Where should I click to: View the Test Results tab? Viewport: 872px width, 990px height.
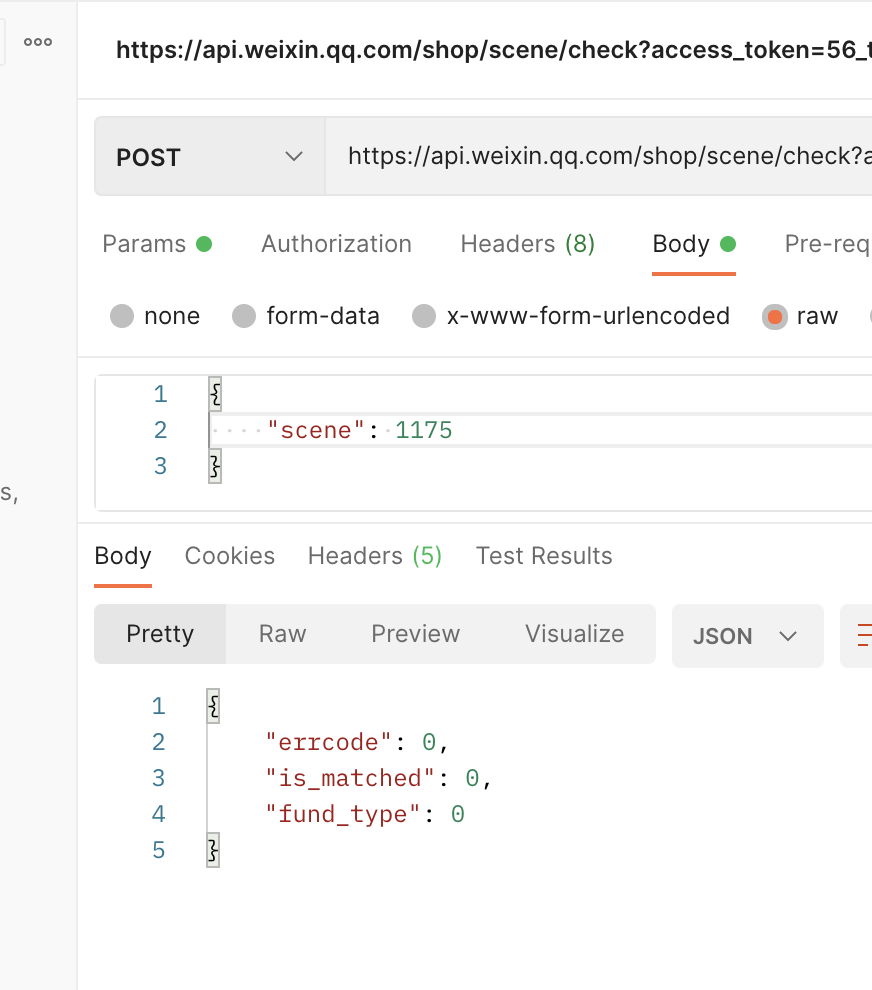tap(544, 556)
